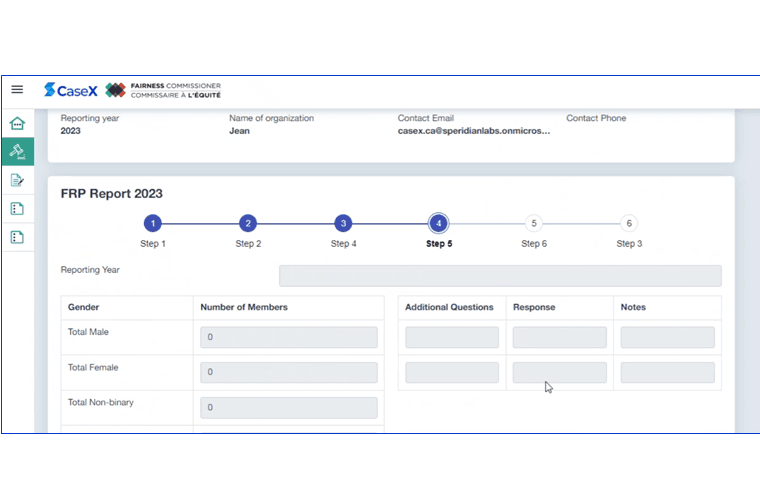
Task: Select the gavel icon in sidebar
Action: (17, 151)
